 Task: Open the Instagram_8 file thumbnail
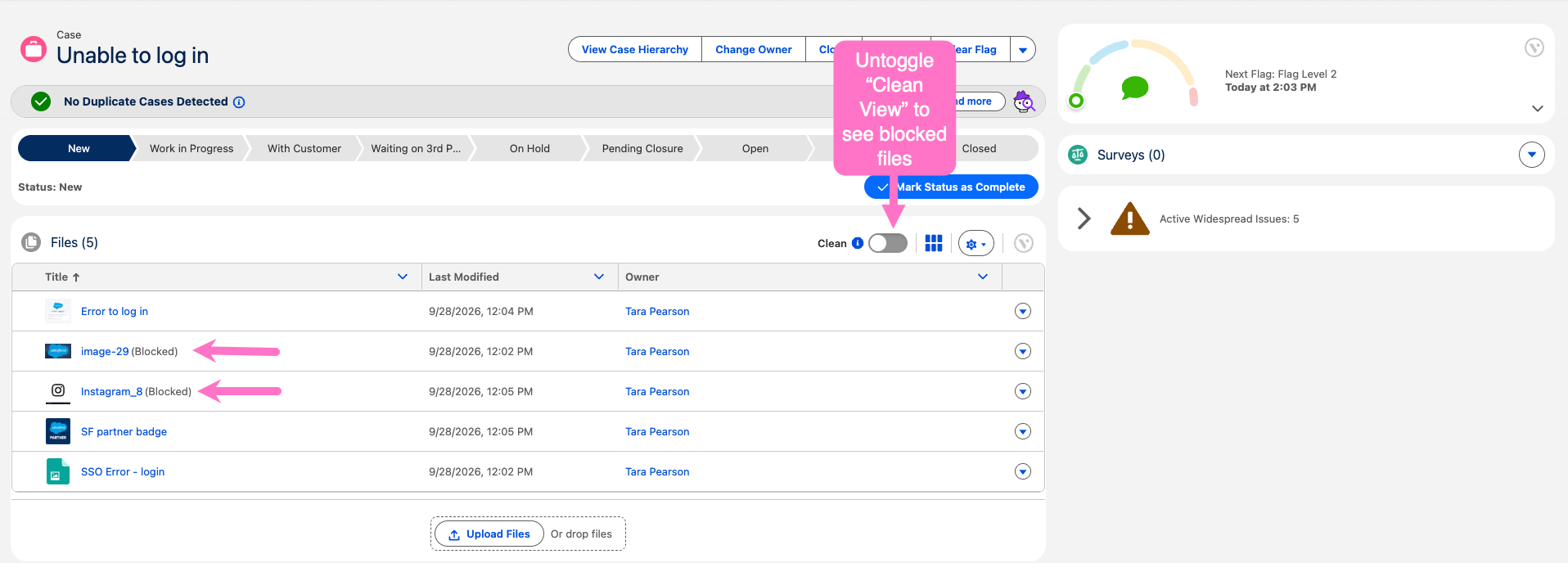[x=58, y=391]
